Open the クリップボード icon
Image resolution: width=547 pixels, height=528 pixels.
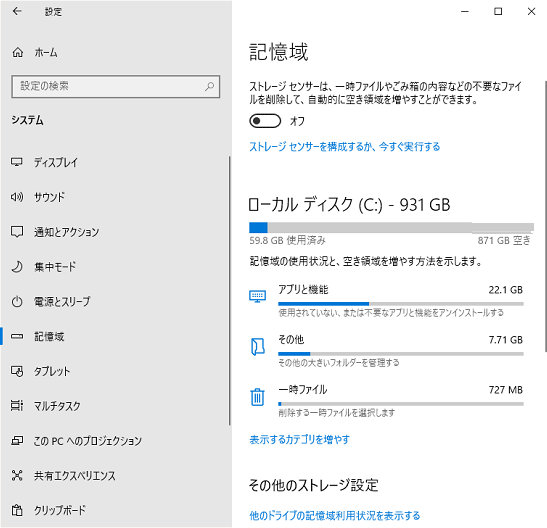pos(17,510)
